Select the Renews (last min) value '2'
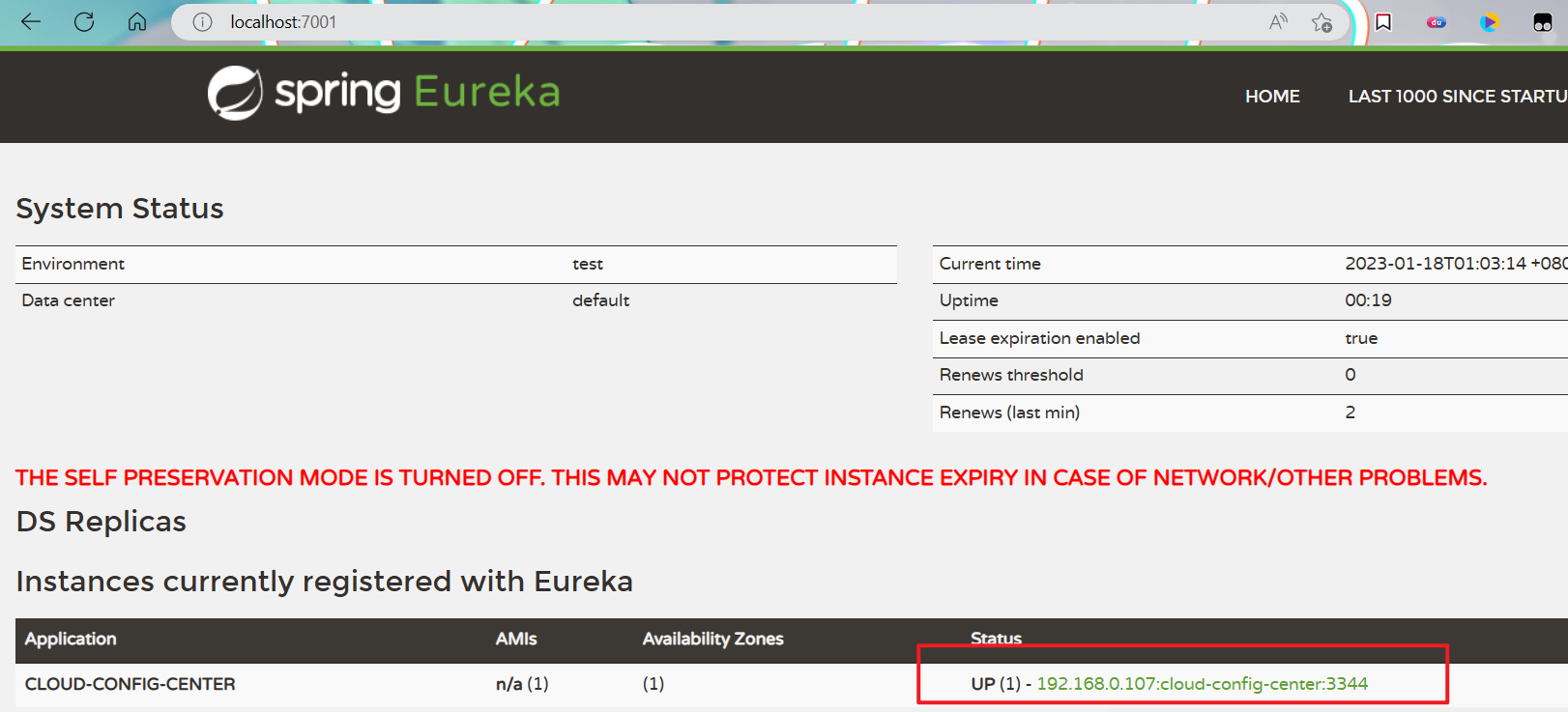 tap(1350, 413)
